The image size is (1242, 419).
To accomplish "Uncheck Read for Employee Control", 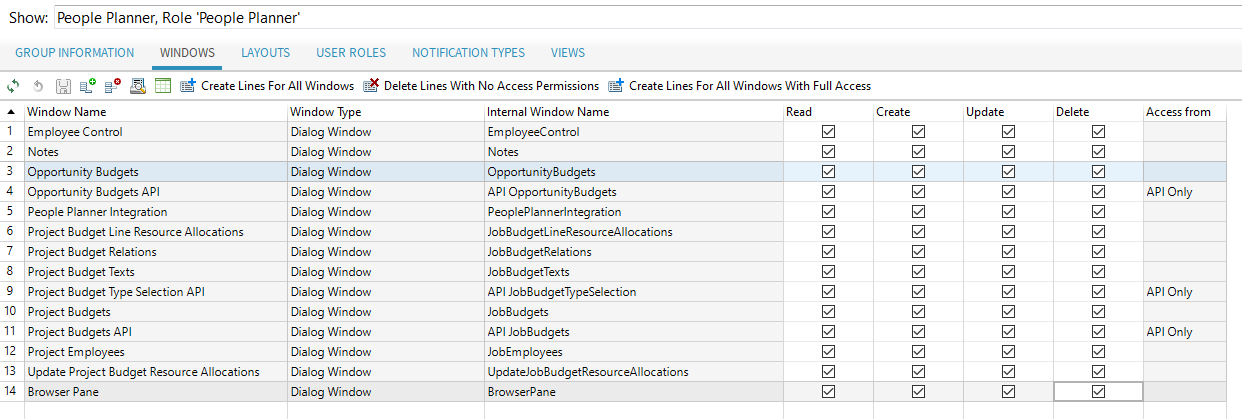I will (x=828, y=132).
